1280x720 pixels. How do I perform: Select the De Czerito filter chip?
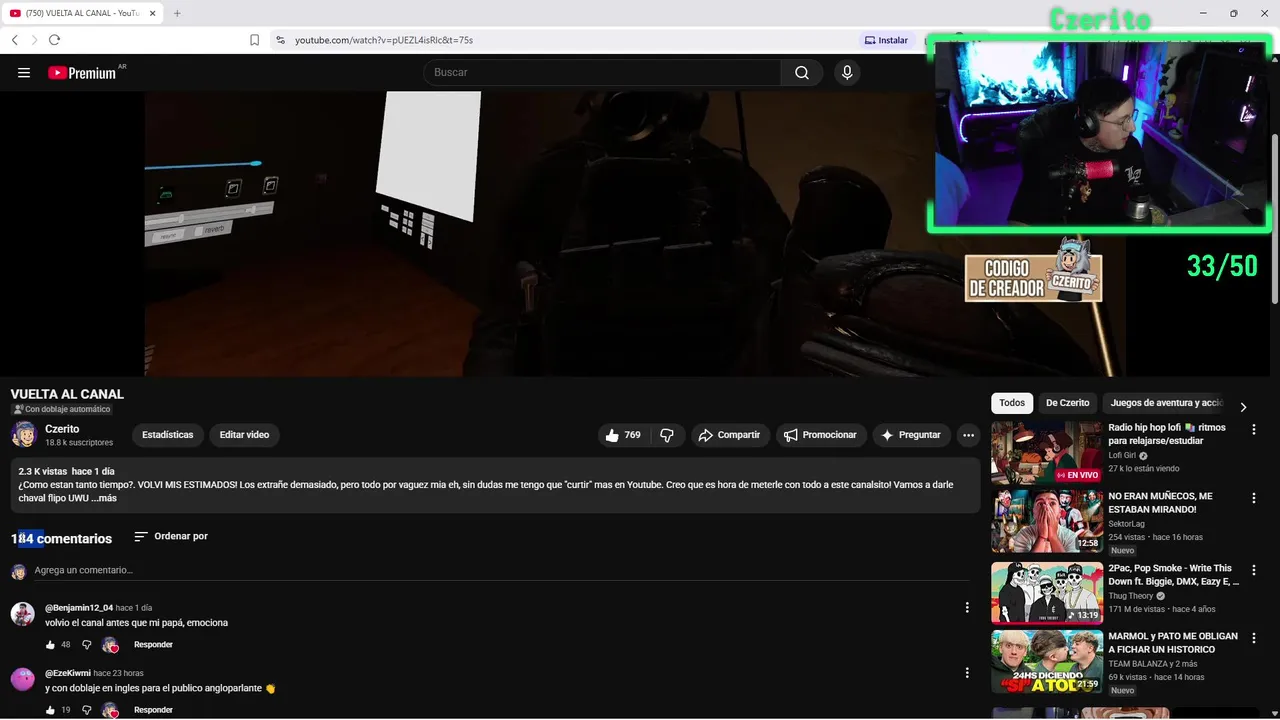[x=1067, y=403]
